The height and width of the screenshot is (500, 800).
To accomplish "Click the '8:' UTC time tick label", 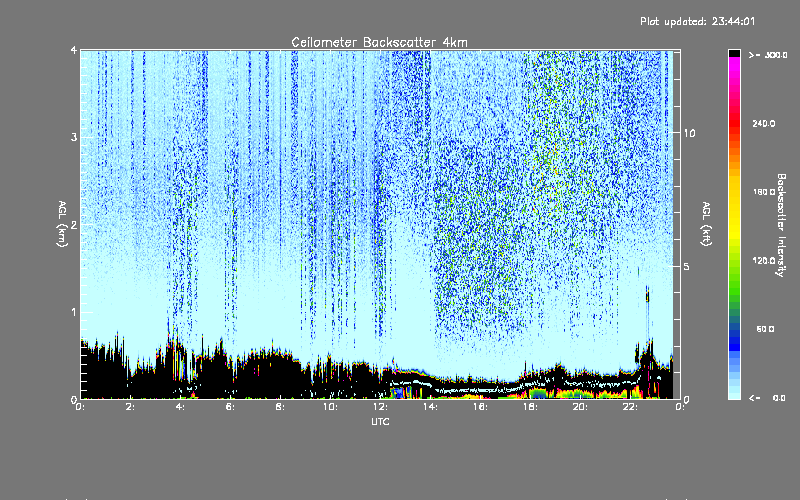I will pos(280,407).
